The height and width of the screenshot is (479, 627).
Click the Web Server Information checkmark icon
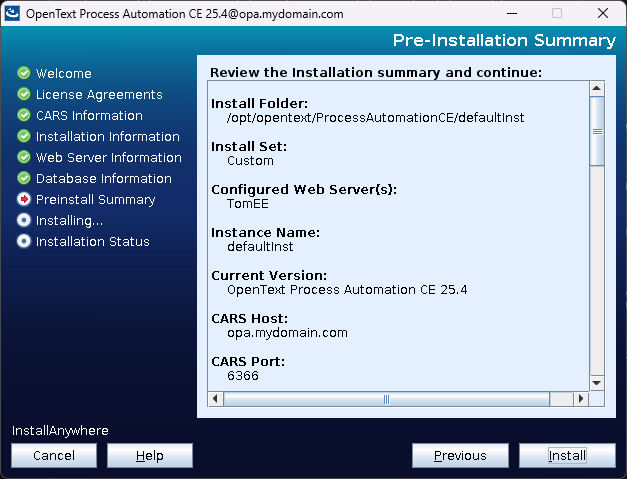(x=24, y=157)
